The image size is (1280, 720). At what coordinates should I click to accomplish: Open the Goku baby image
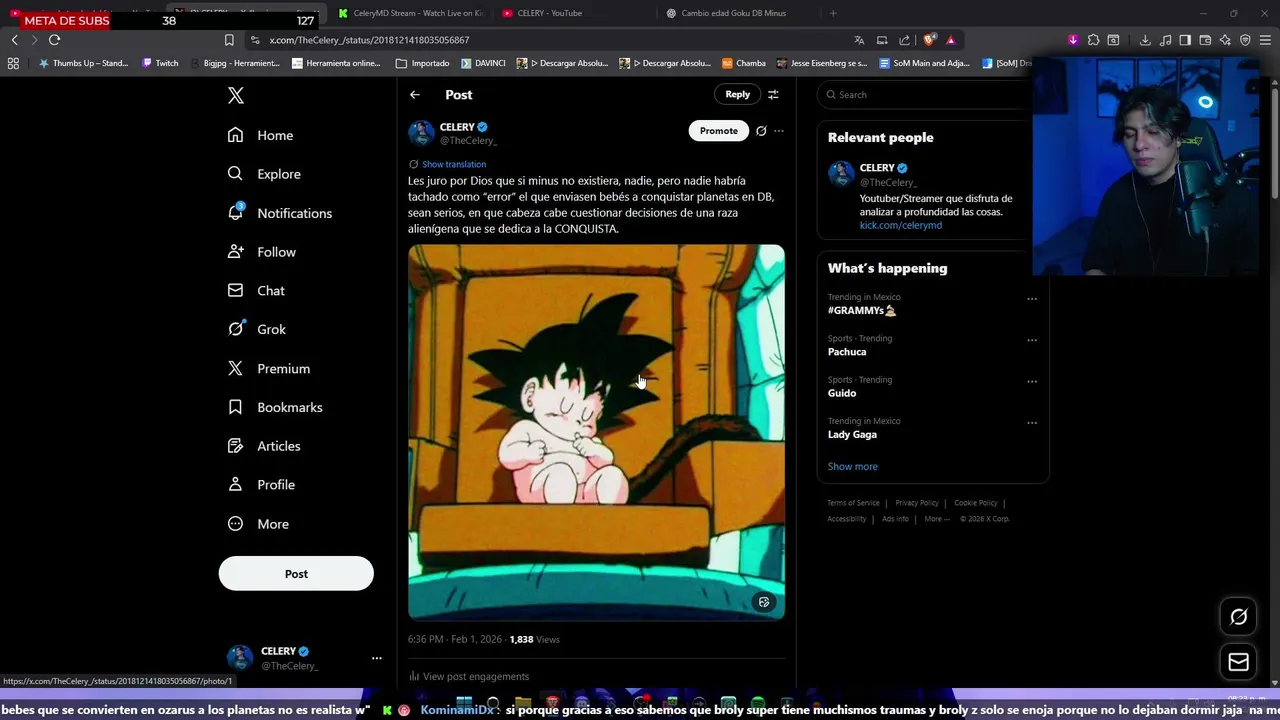tap(596, 432)
